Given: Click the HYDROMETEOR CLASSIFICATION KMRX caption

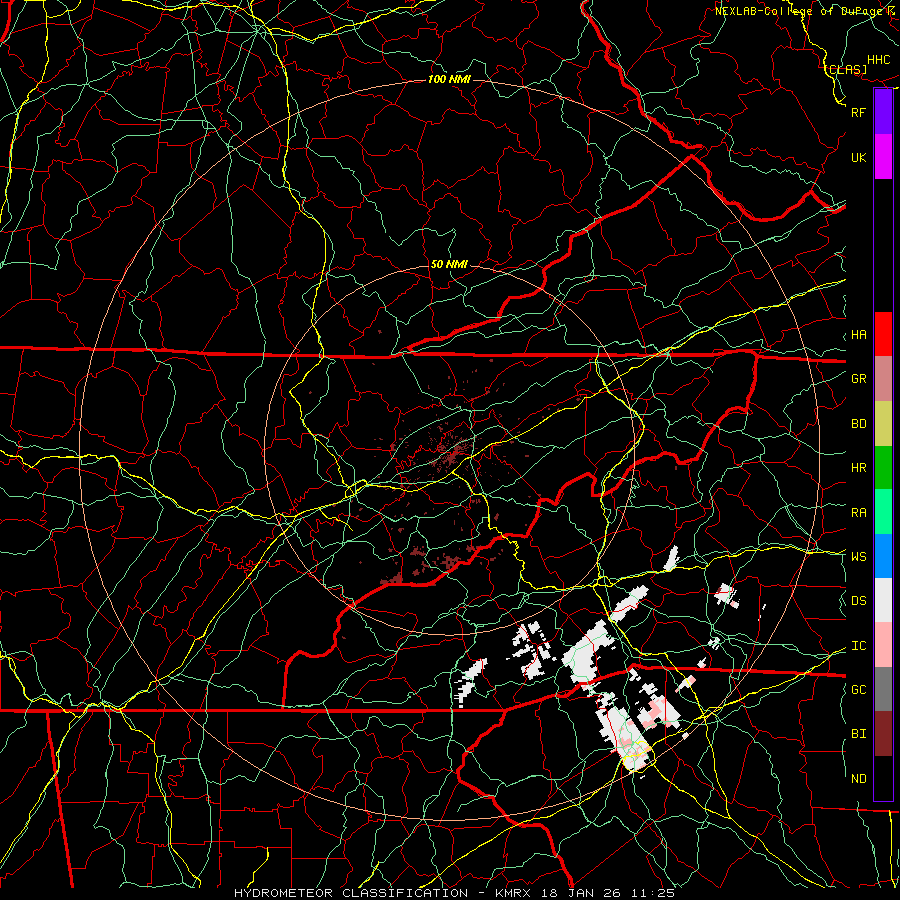Looking at the screenshot, I should pos(454,893).
